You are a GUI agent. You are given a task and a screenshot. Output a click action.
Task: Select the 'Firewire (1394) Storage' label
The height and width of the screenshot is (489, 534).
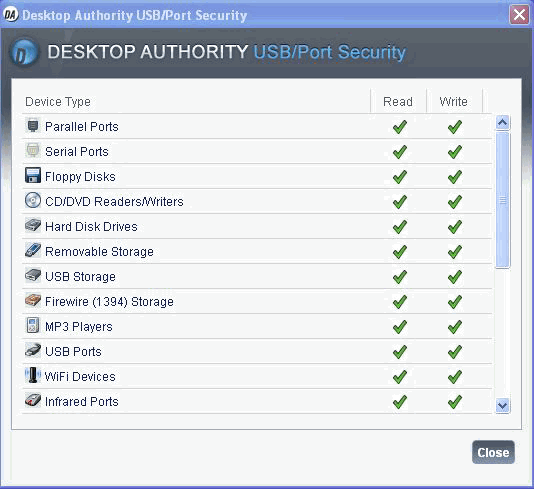click(109, 302)
